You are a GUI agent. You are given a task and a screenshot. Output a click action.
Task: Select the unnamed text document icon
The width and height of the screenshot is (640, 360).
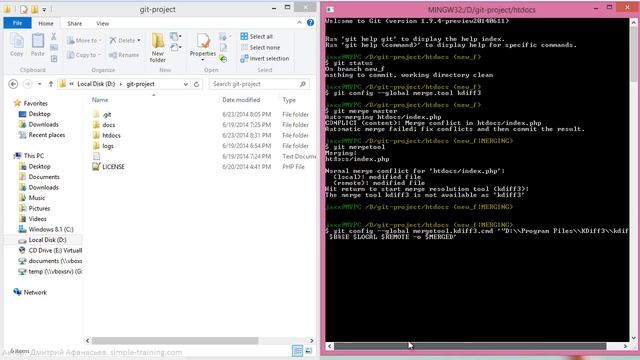pyautogui.click(x=96, y=156)
